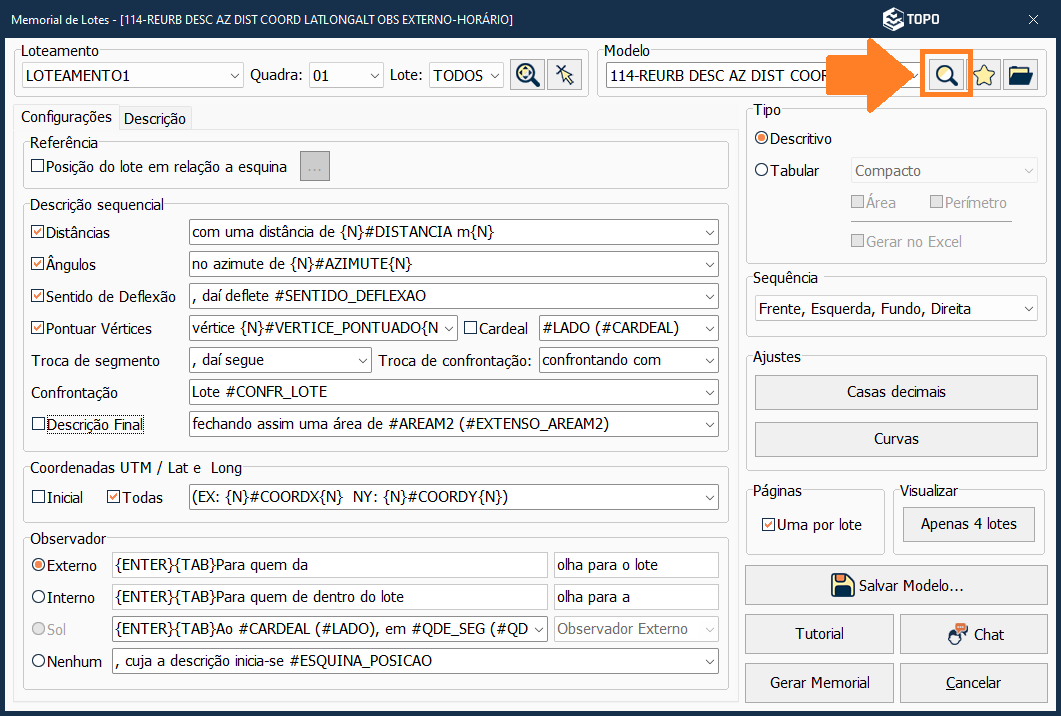Uncheck the Distâncias checkbox
Image resolution: width=1061 pixels, height=716 pixels.
(x=38, y=232)
